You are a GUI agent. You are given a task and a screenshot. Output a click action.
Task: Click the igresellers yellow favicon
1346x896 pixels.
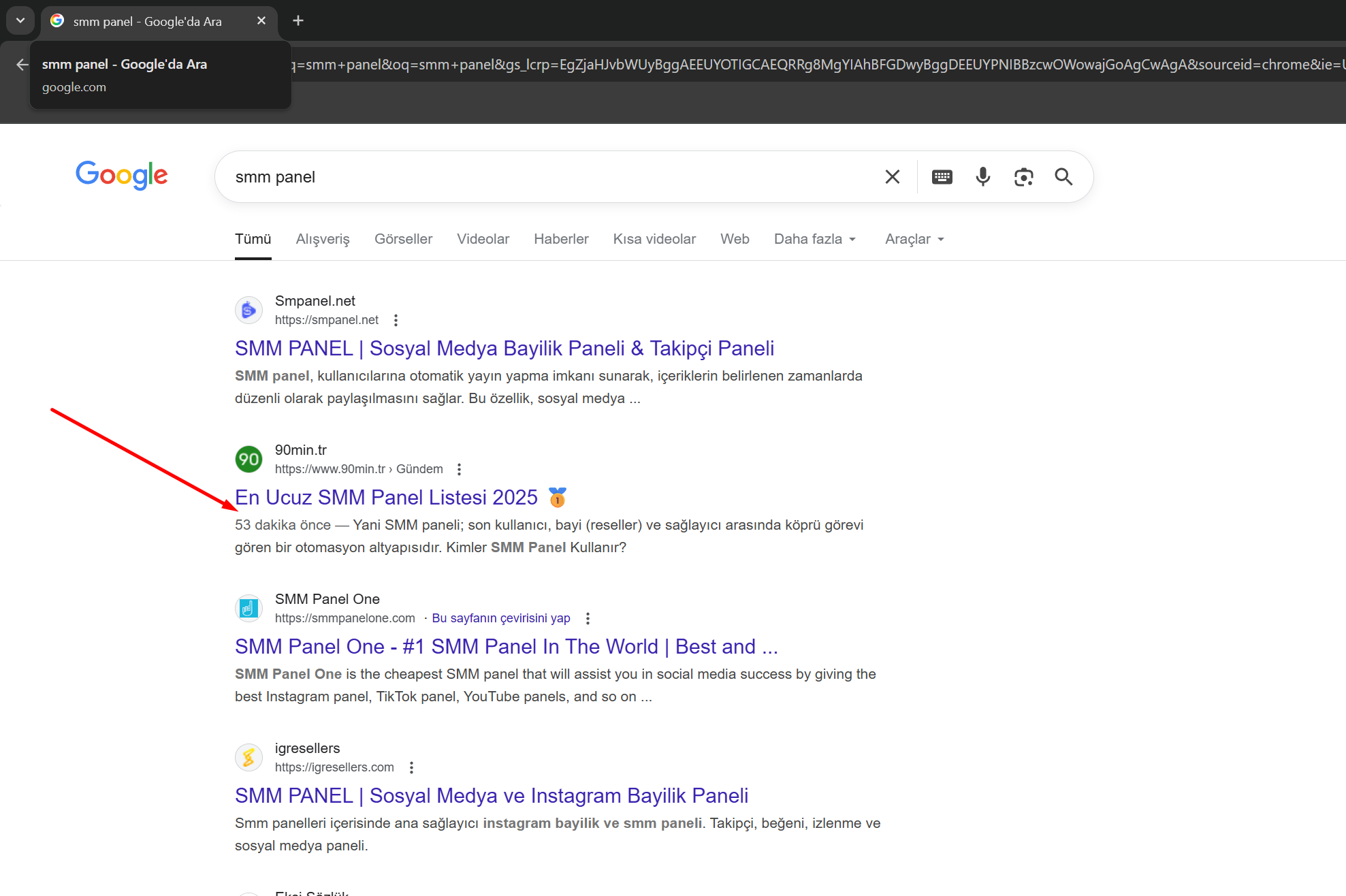249,757
